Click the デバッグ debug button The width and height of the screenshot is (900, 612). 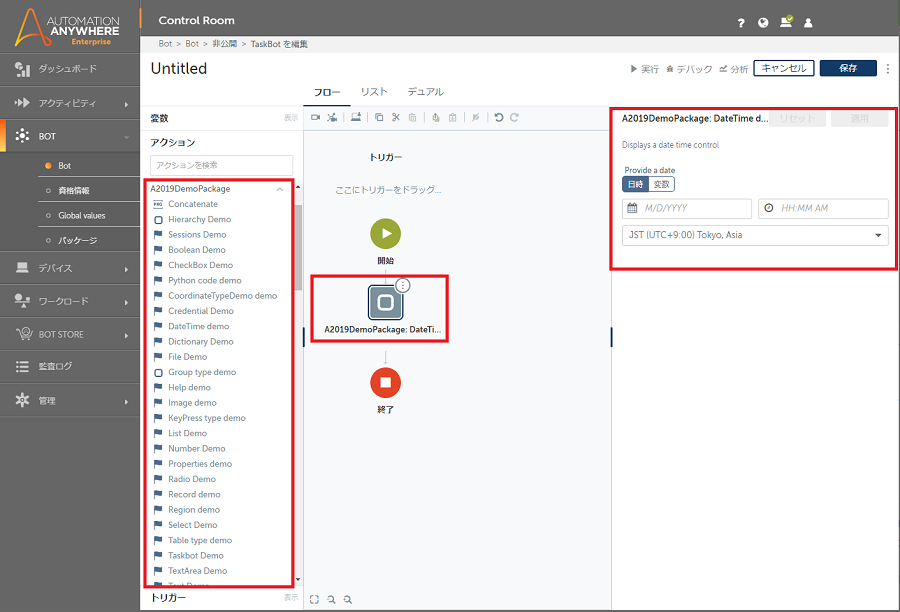click(x=689, y=69)
